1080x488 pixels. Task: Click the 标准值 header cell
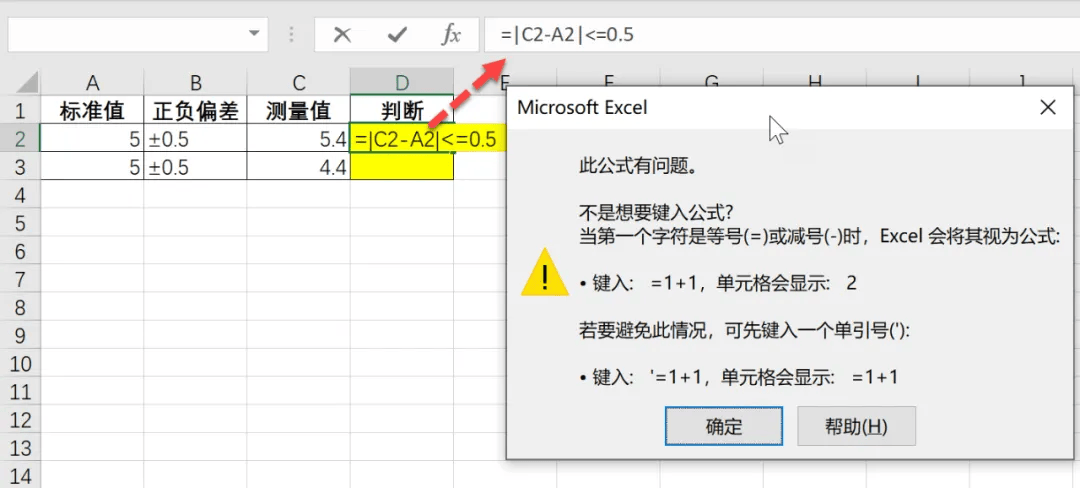pos(92,110)
